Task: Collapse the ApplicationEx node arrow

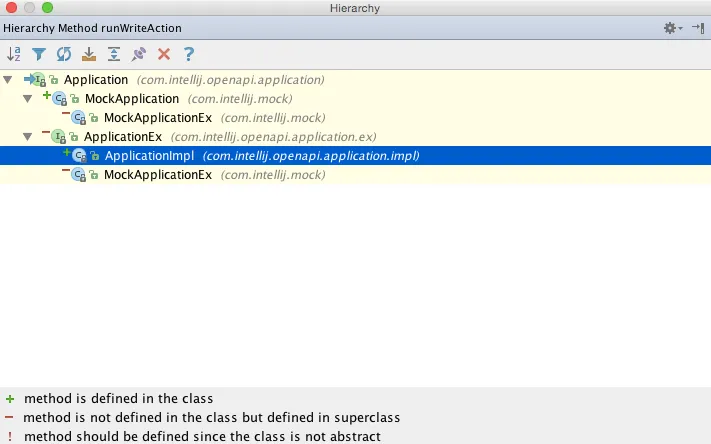Action: 28,137
